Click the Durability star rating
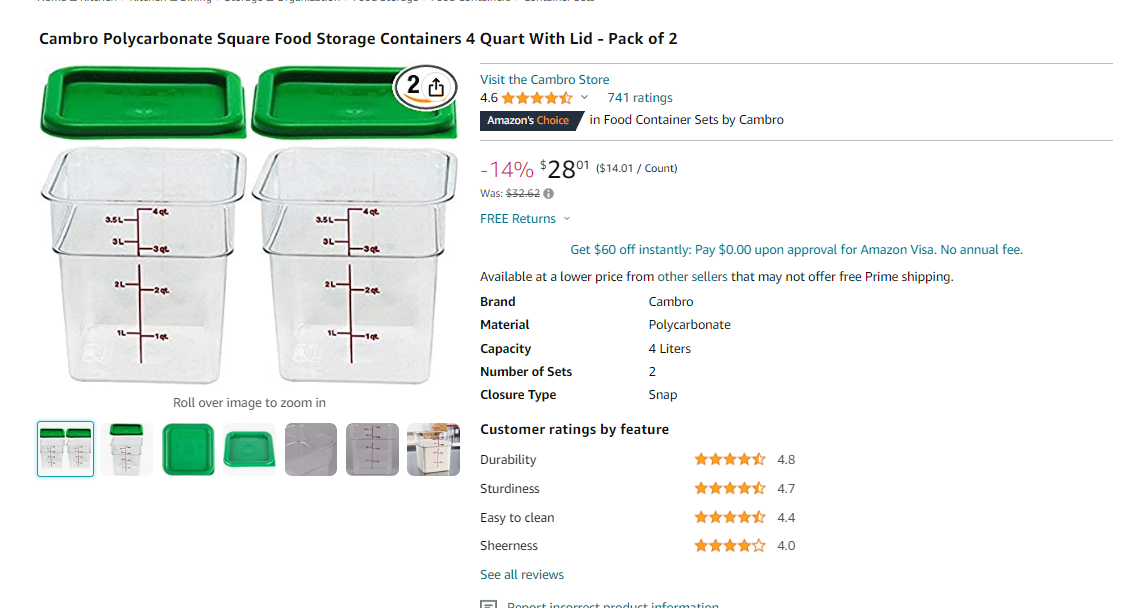This screenshot has width=1128, height=608. 729,459
